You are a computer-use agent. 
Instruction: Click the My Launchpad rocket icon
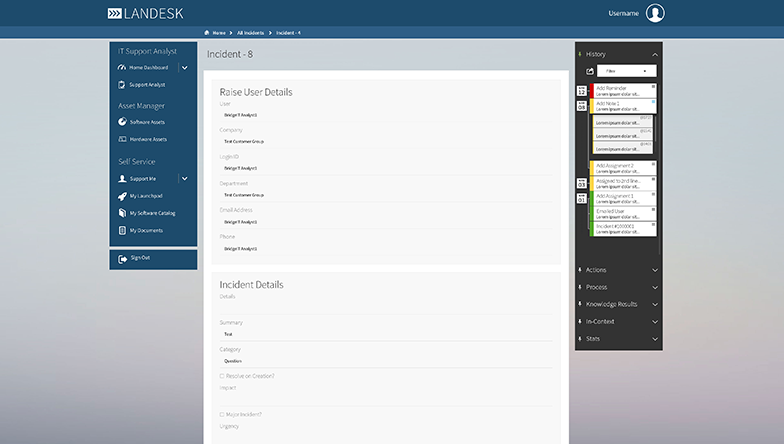(121, 196)
